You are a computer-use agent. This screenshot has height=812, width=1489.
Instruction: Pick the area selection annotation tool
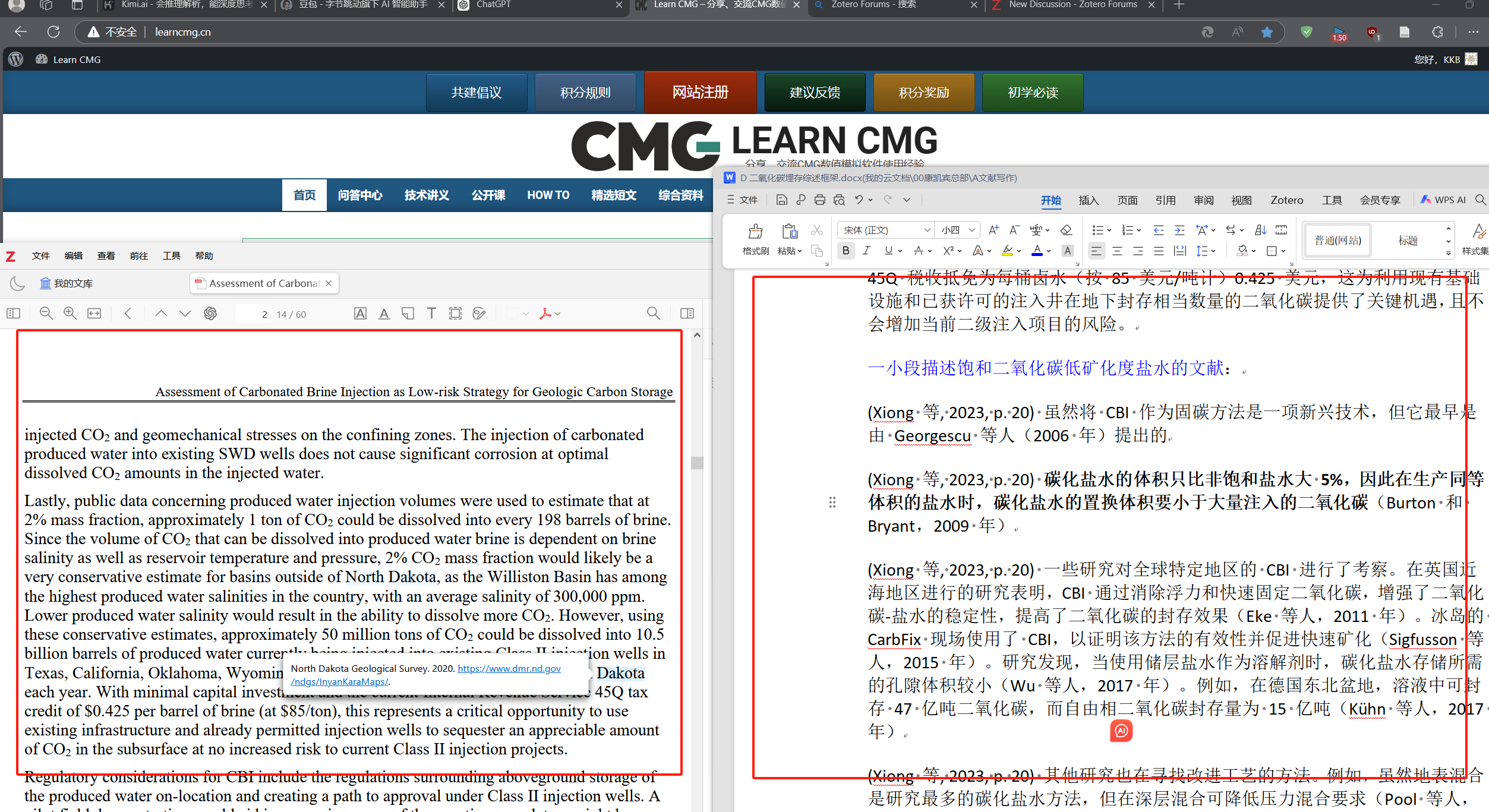[x=455, y=314]
